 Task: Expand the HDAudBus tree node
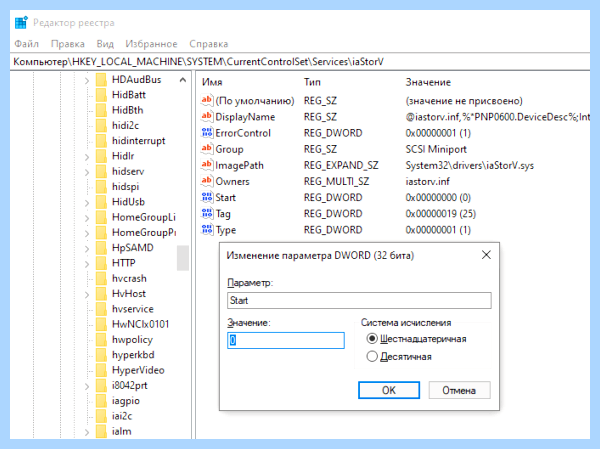tap(87, 80)
